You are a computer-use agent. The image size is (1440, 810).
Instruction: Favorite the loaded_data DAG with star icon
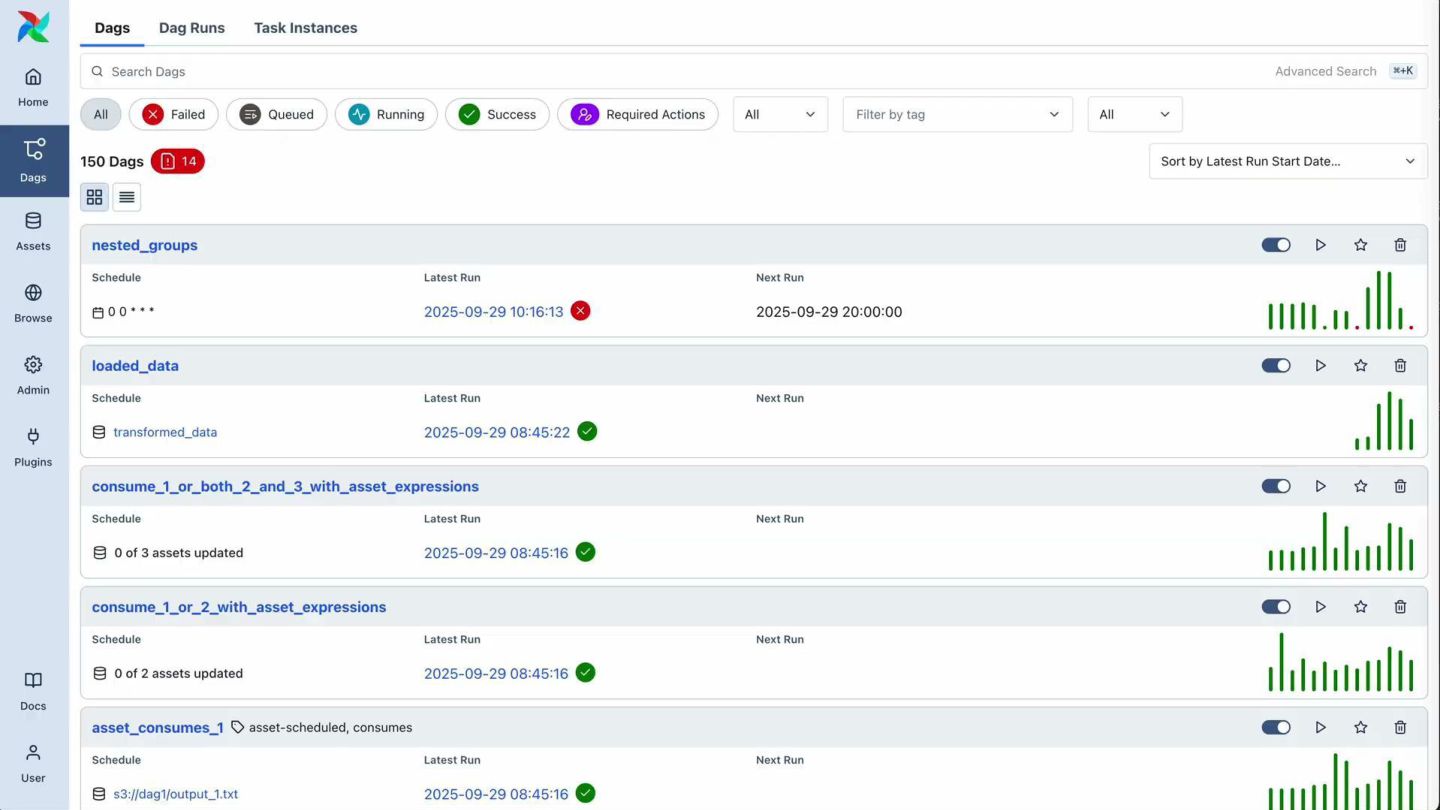[x=1360, y=366]
